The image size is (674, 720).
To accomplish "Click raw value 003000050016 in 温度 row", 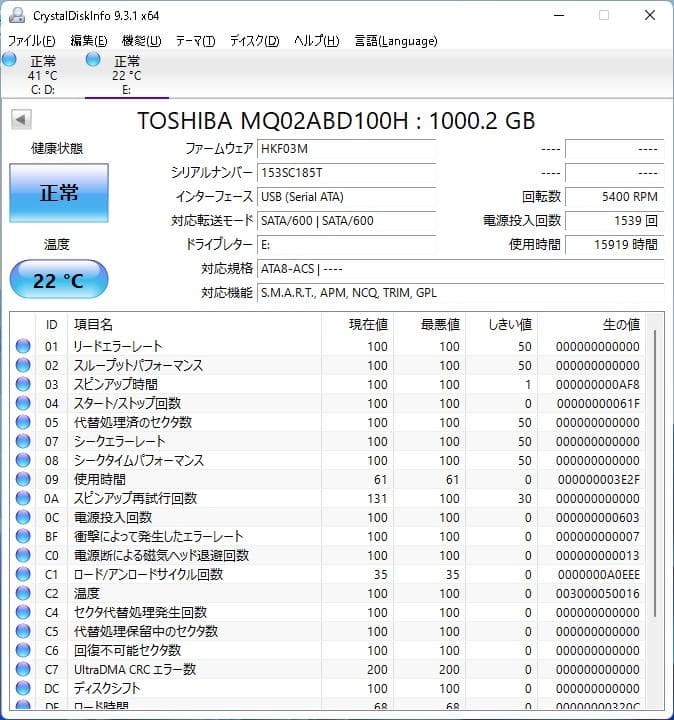I will 598,593.
